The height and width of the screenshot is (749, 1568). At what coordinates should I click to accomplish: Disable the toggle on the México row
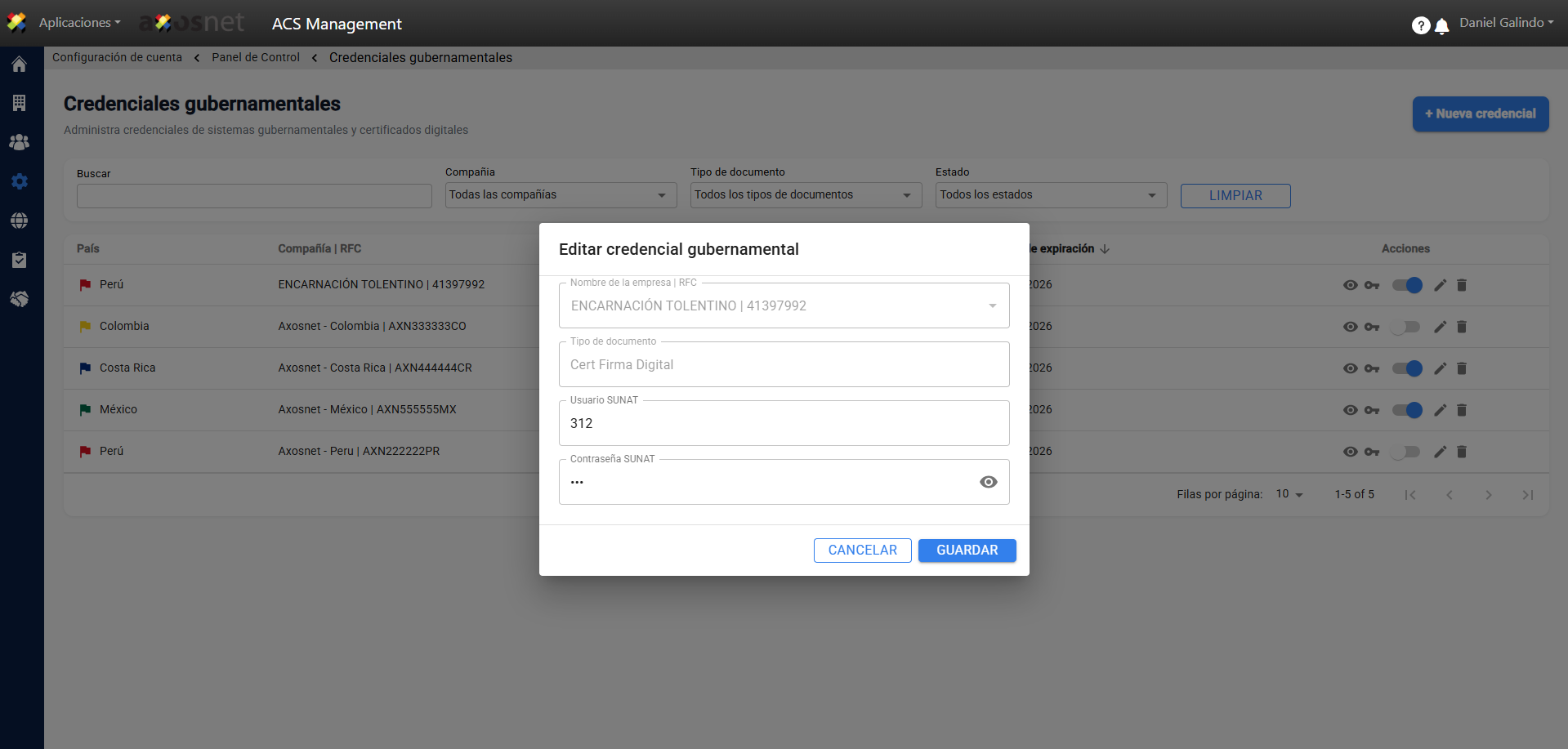(1407, 410)
